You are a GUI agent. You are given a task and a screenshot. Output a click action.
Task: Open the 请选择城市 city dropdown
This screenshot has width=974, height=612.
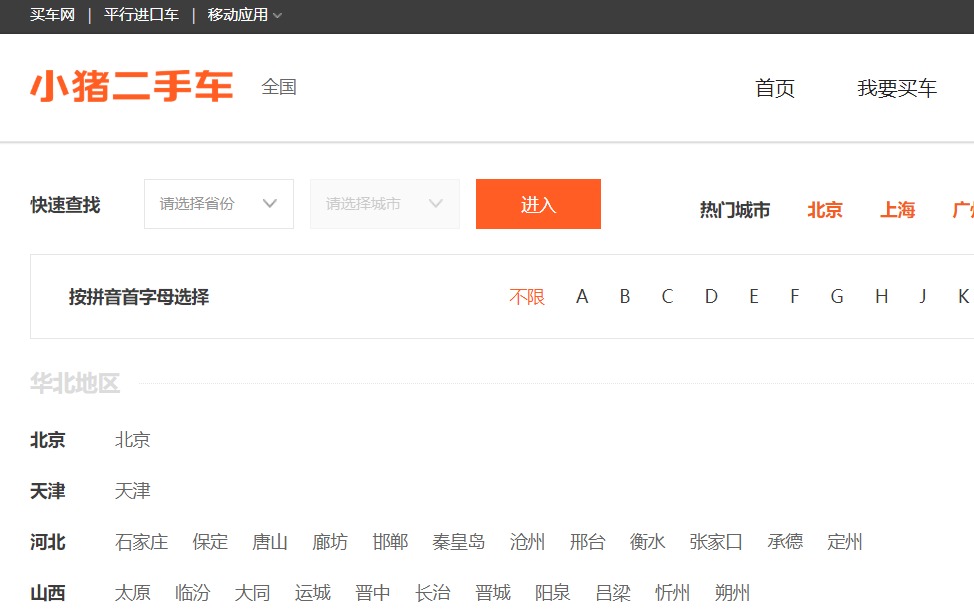(385, 204)
